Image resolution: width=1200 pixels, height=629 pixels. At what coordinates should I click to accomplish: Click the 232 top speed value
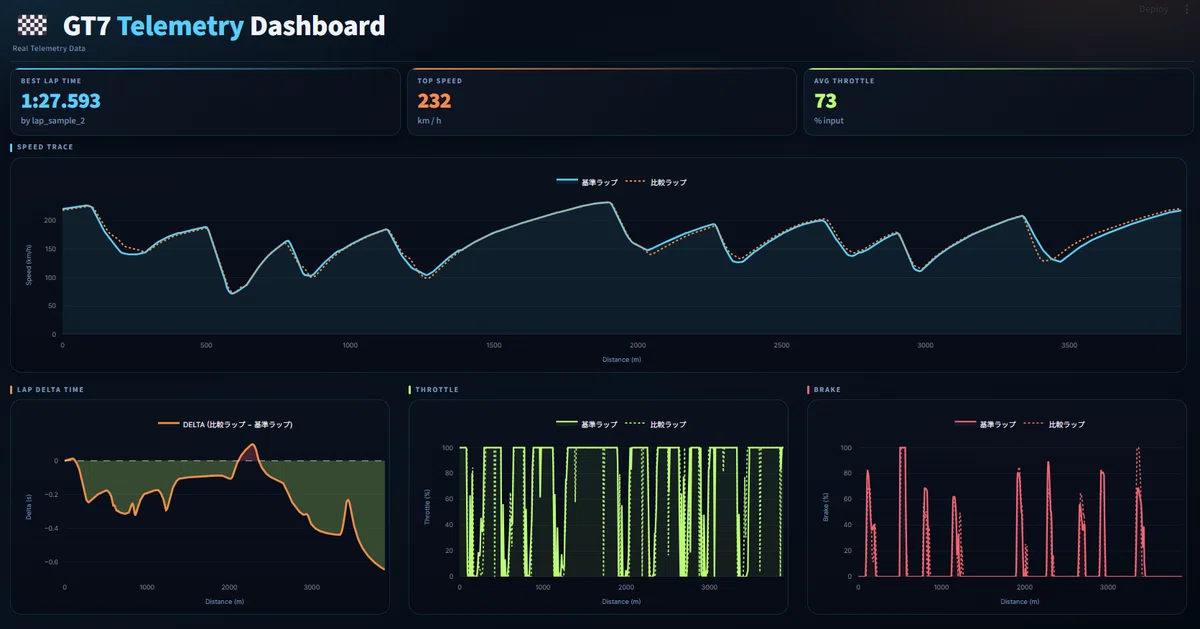tap(434, 101)
